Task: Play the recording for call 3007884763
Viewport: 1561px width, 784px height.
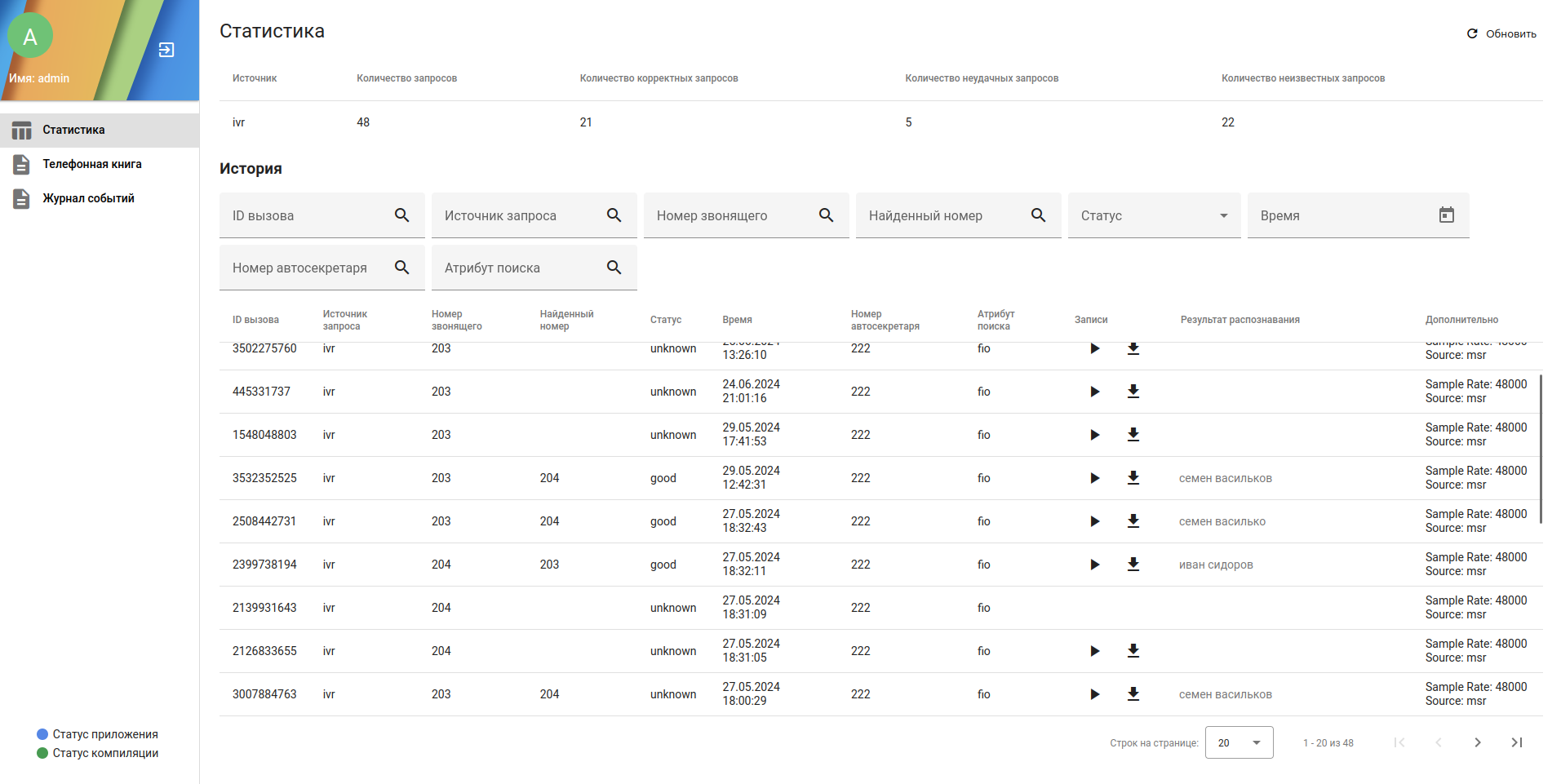Action: point(1094,694)
